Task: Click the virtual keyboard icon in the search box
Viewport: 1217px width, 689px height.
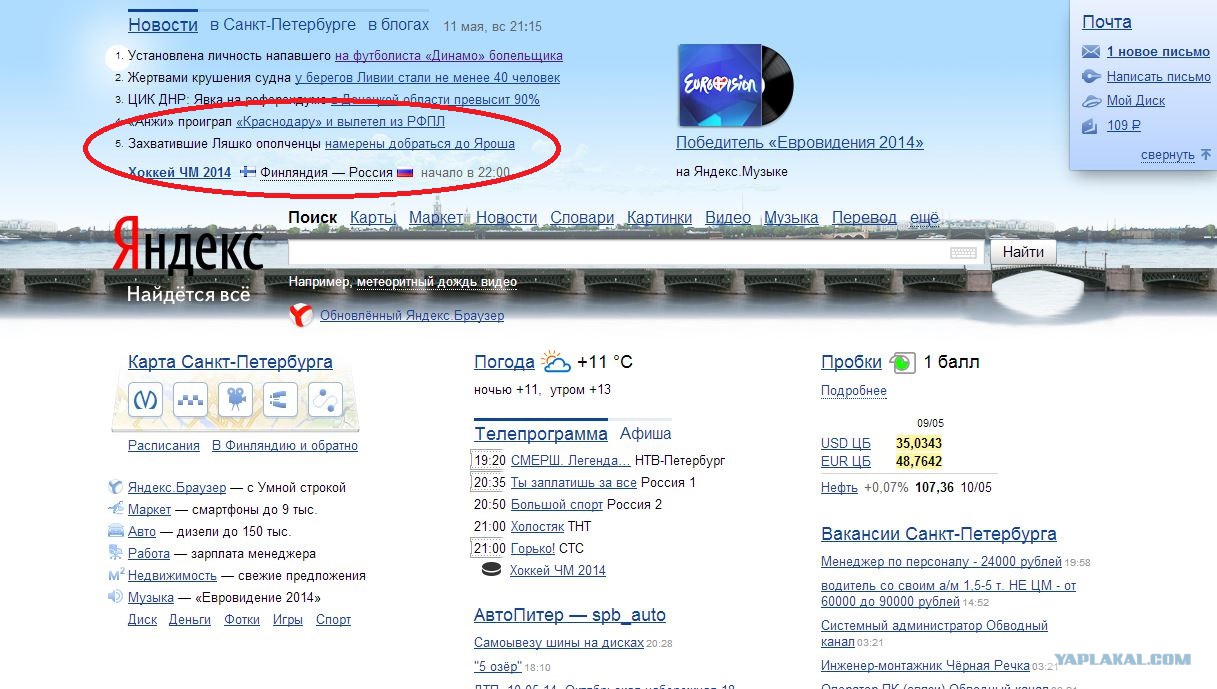Action: click(963, 253)
